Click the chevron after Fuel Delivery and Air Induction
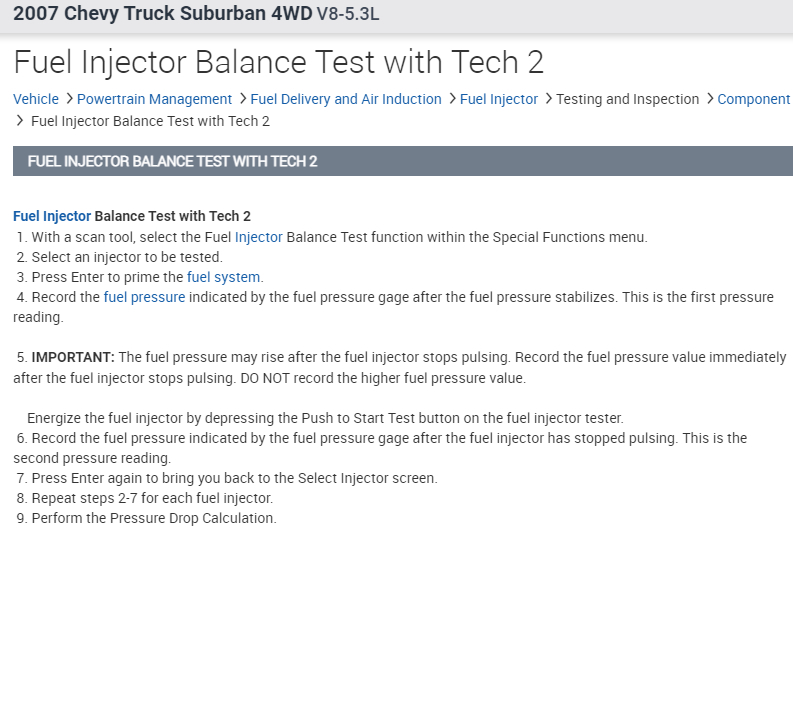Image resolution: width=793 pixels, height=720 pixels. pyautogui.click(x=452, y=99)
